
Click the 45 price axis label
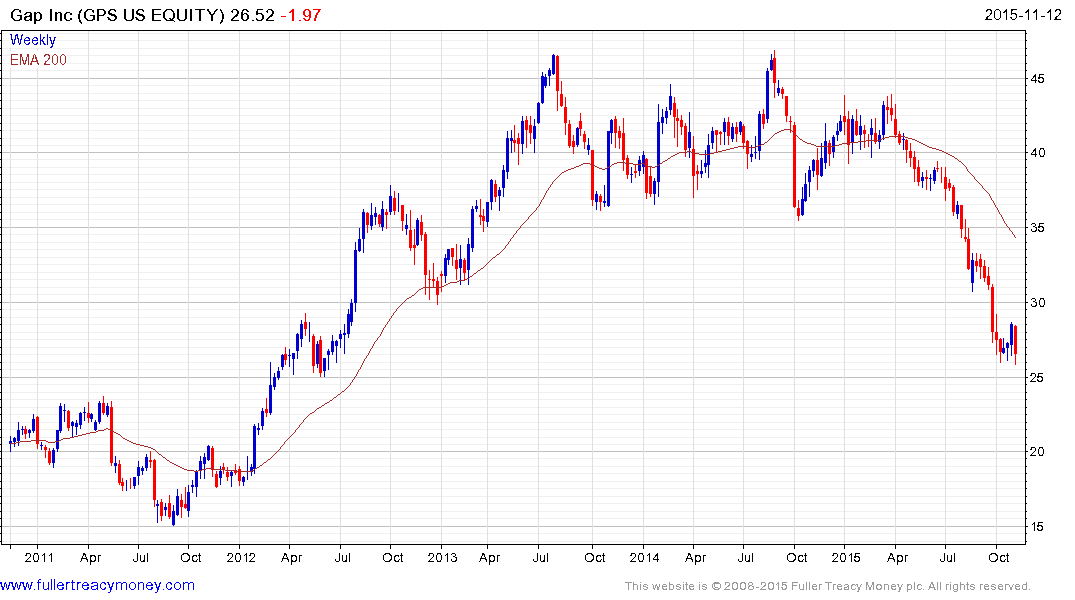tap(1037, 79)
